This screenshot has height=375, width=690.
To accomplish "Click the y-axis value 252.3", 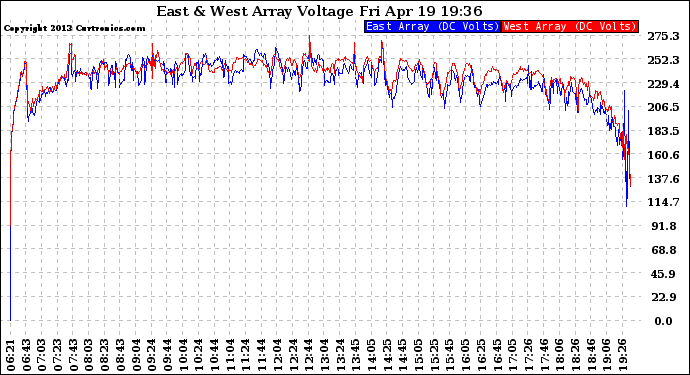I will point(663,60).
